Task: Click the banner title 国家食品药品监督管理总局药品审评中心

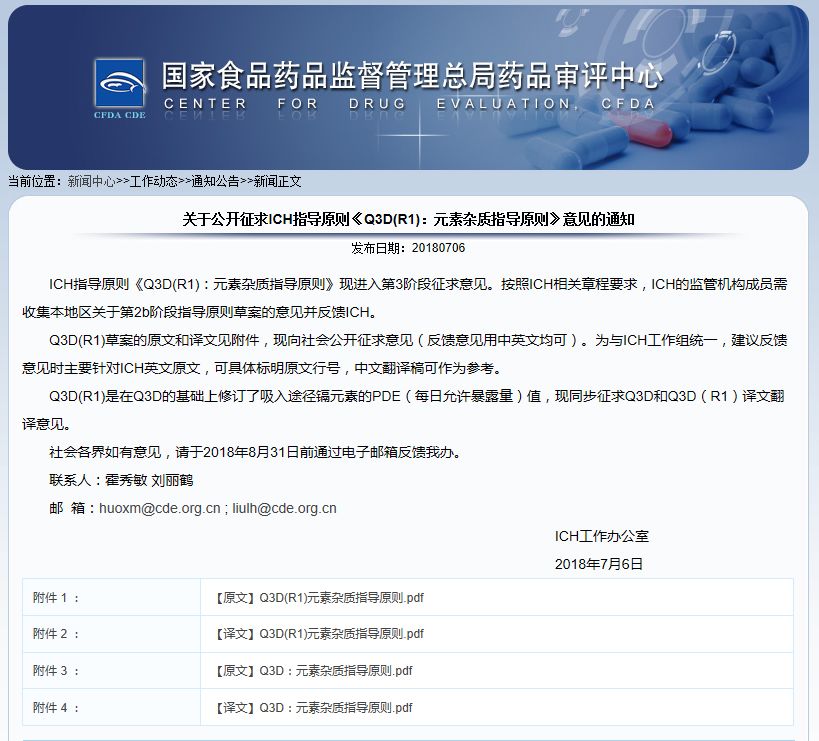Action: pos(412,76)
